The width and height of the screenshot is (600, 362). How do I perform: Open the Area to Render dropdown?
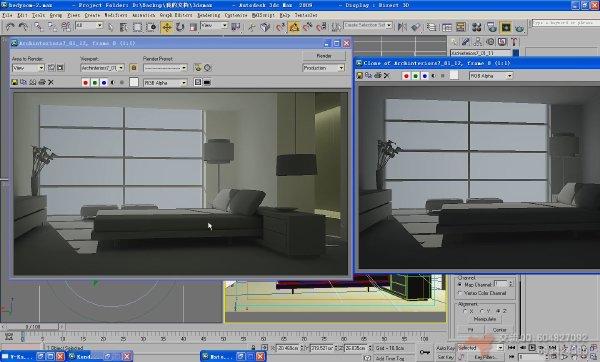click(28, 68)
